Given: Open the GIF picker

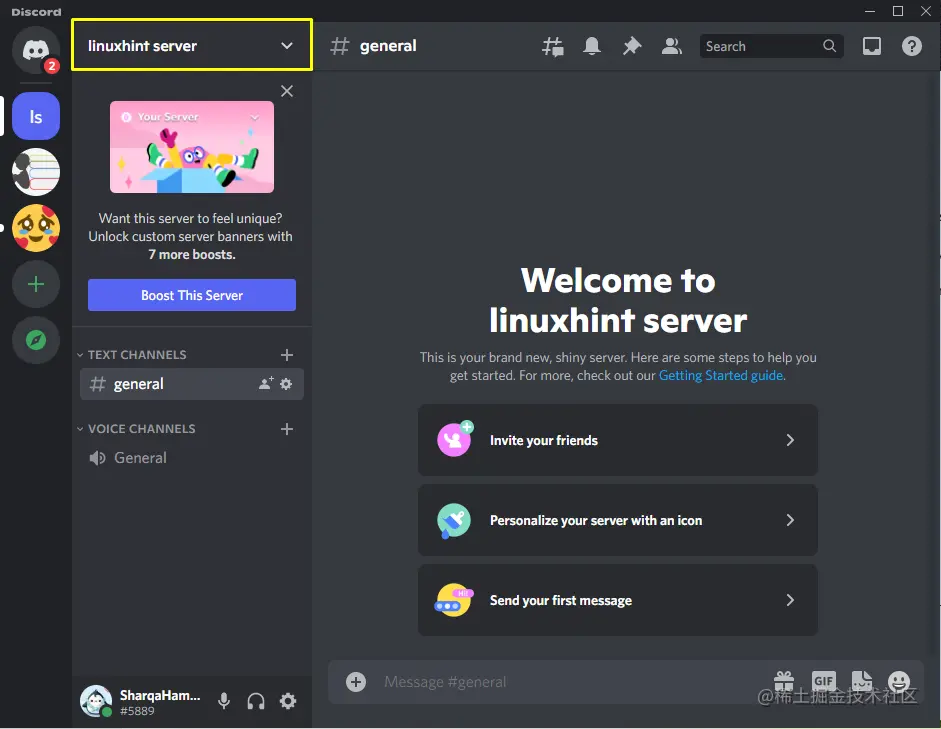Looking at the screenshot, I should [x=823, y=681].
